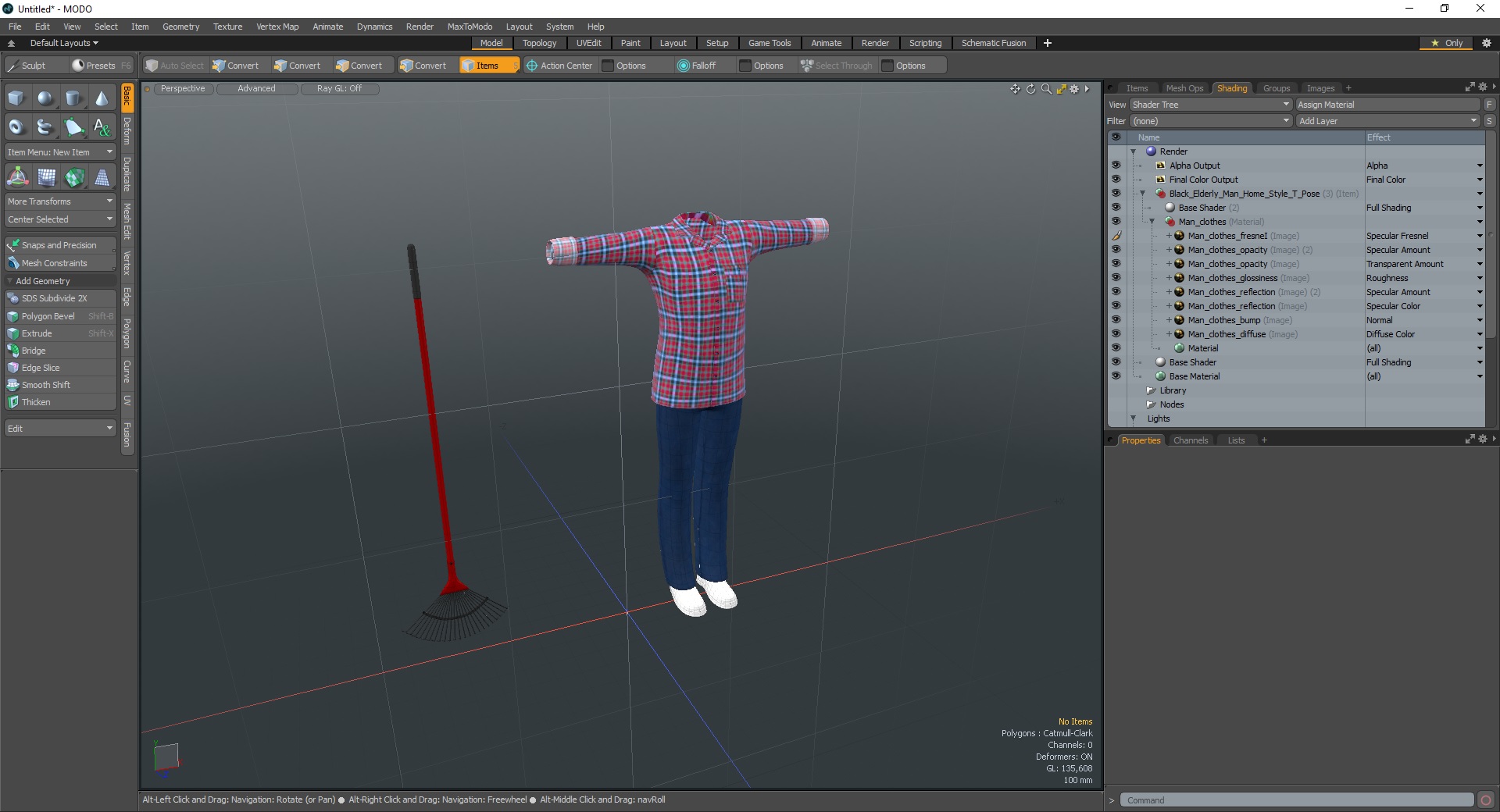This screenshot has width=1500, height=812.
Task: Click the viewport pan move icon
Action: [1015, 89]
